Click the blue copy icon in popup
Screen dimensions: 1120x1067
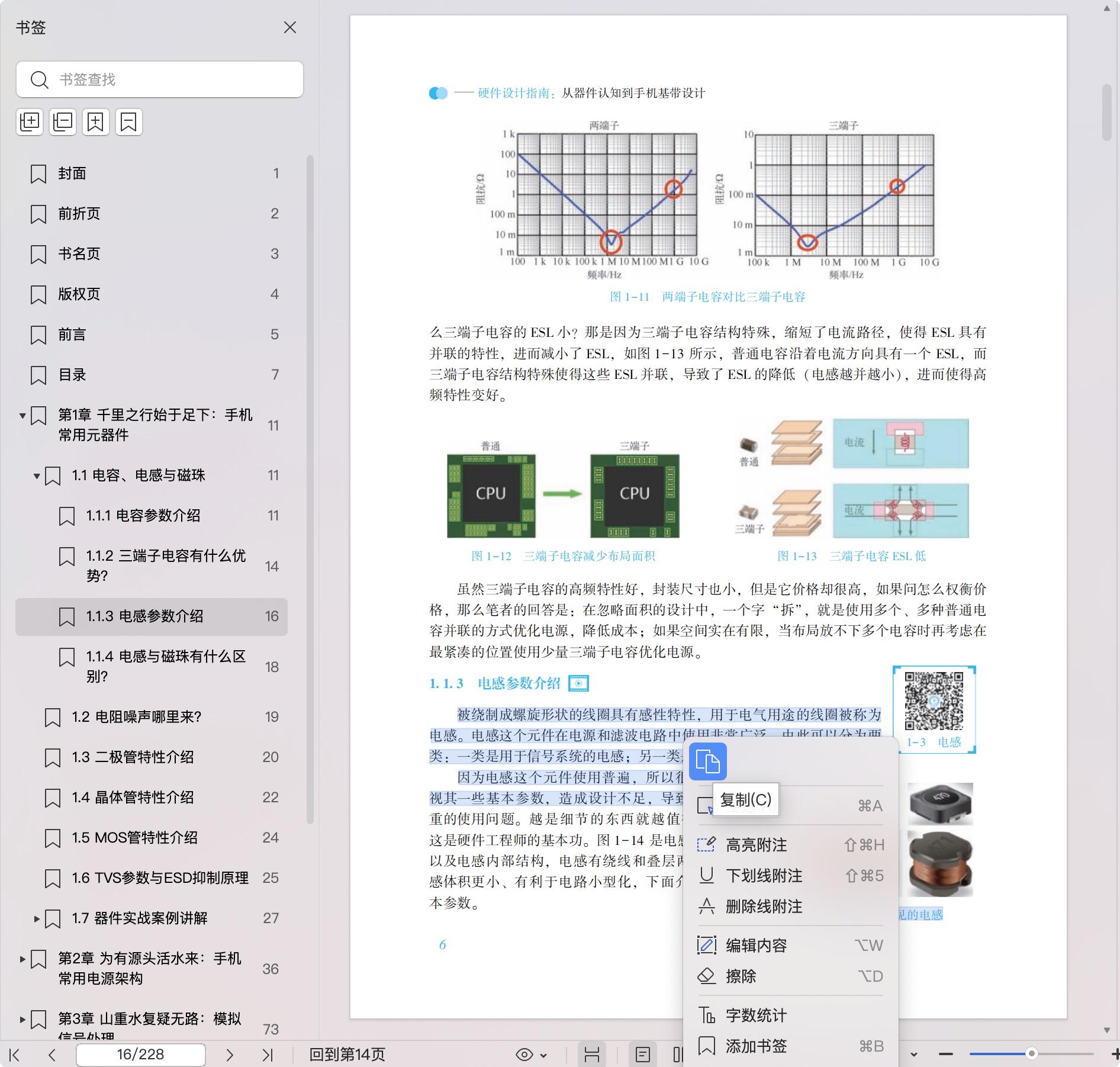tap(707, 761)
